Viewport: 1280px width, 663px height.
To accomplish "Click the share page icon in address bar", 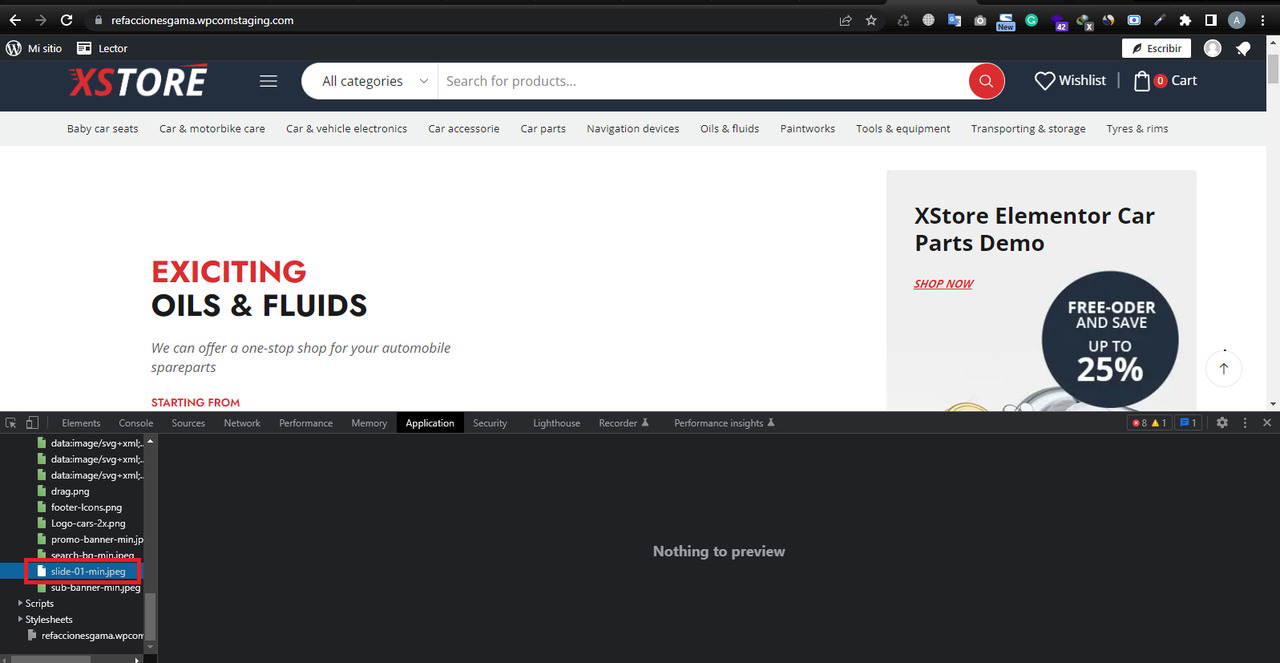I will [845, 20].
